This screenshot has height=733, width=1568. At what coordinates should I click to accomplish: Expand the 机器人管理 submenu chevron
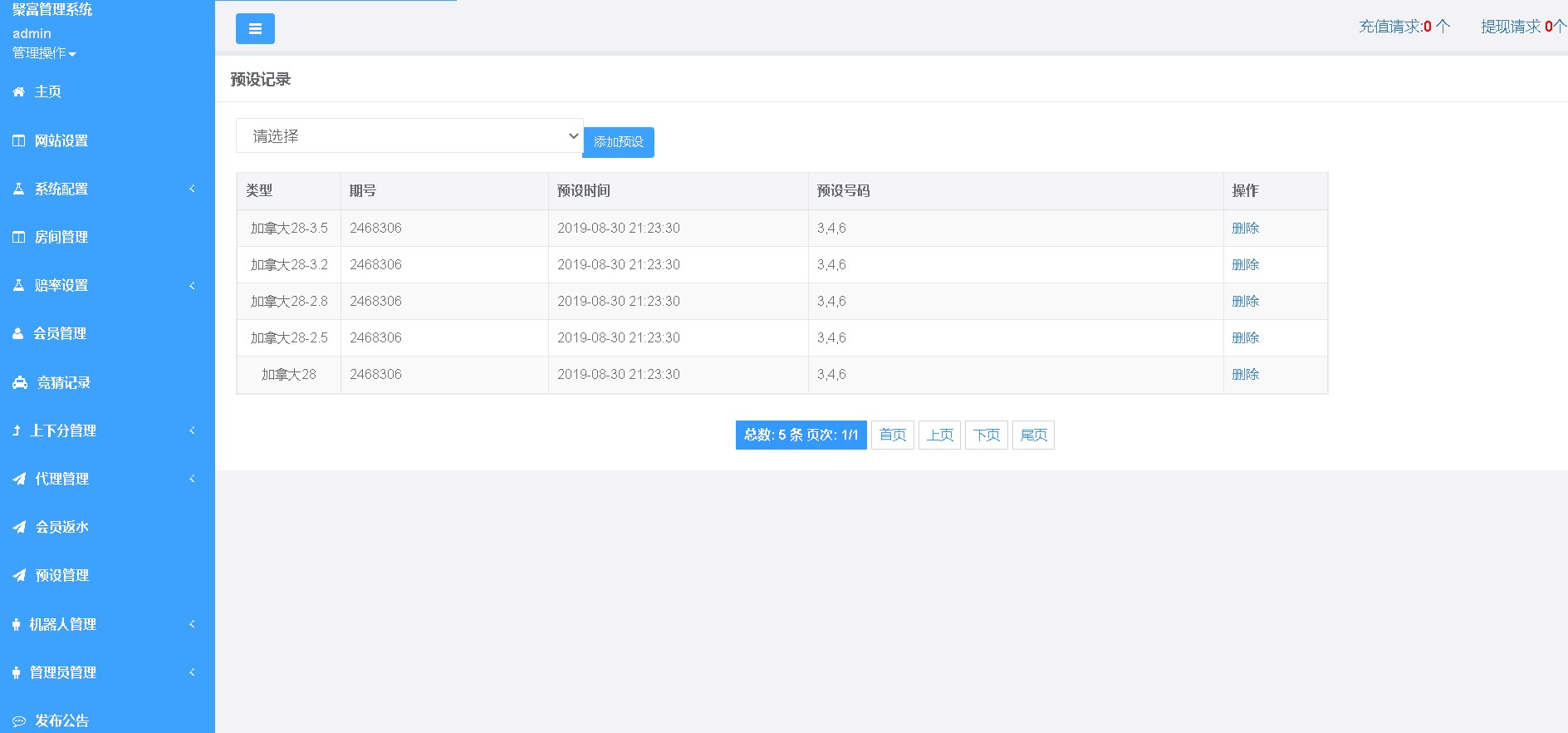pyautogui.click(x=192, y=624)
